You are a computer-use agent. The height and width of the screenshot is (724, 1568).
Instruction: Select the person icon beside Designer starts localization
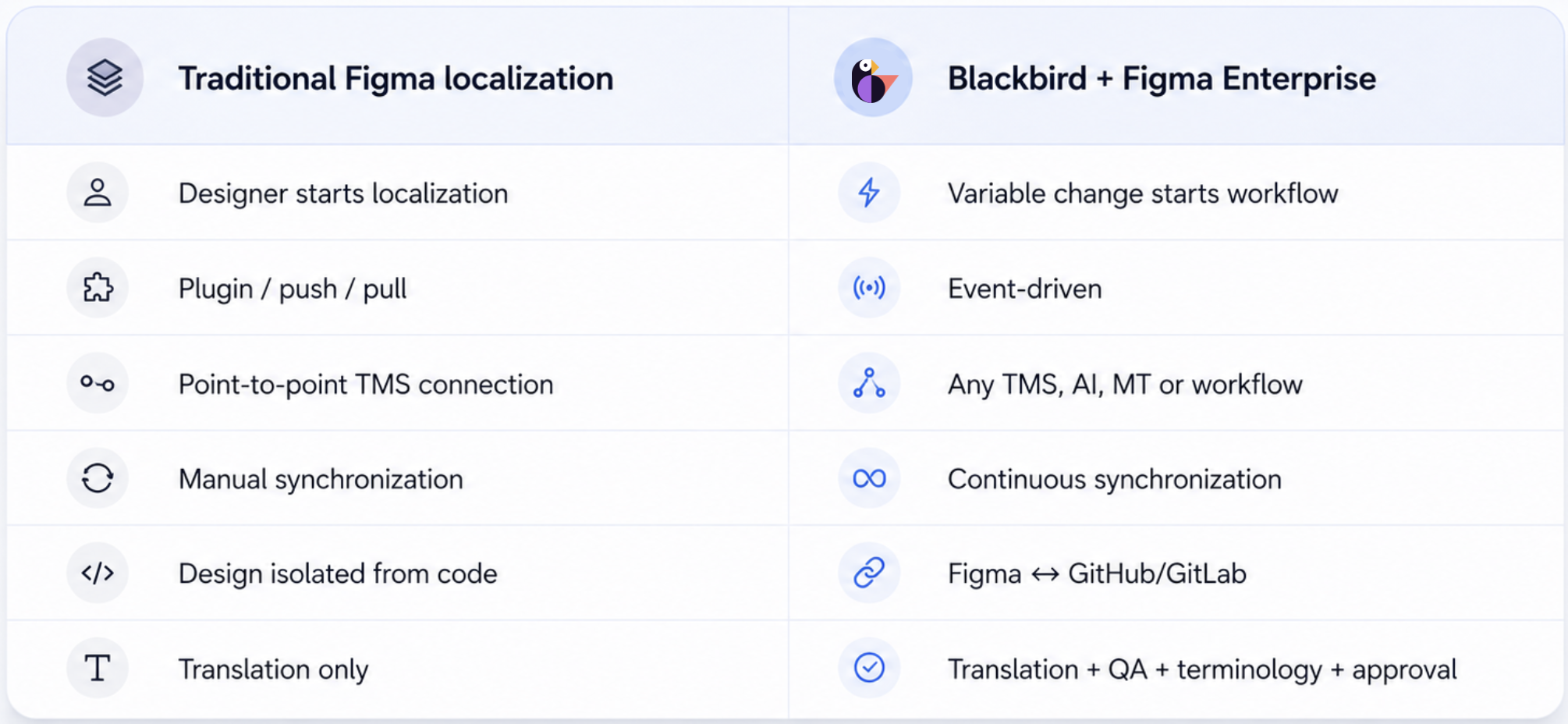[x=98, y=193]
